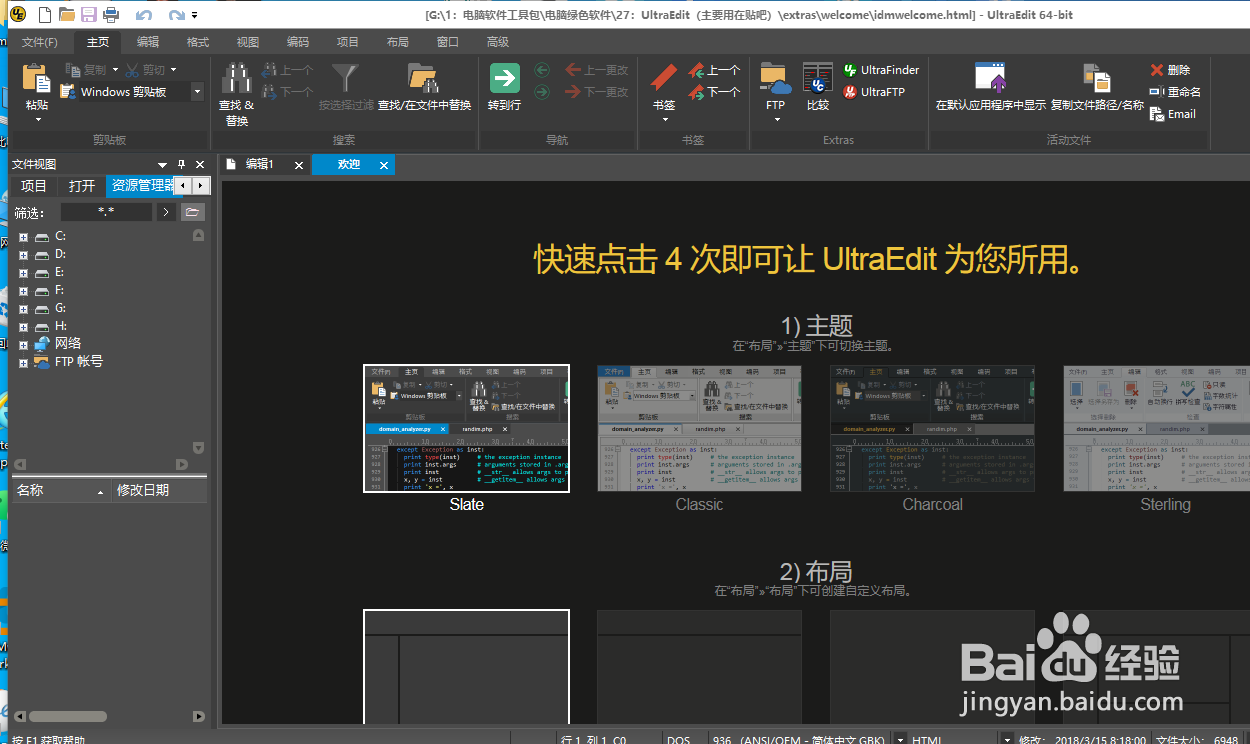Select the Slate theme thumbnail
Viewport: 1250px width, 744px height.
pos(466,428)
